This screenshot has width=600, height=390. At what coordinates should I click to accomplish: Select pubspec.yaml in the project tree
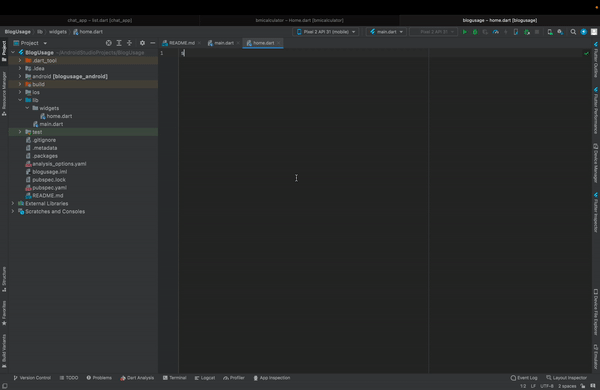(x=49, y=188)
